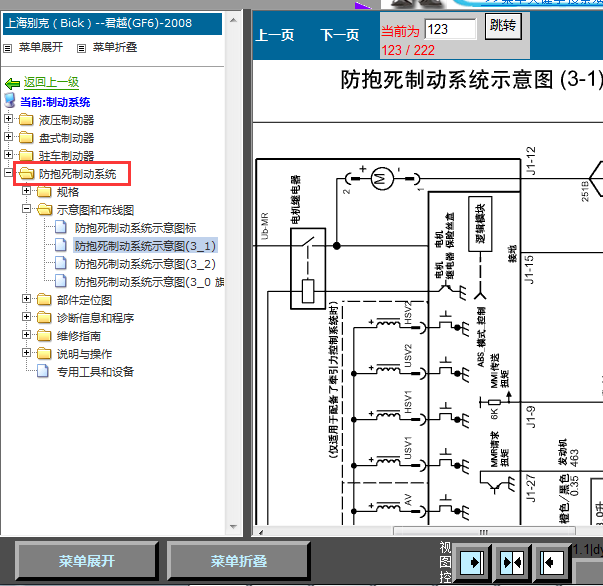This screenshot has width=603, height=586.
Task: Expand the 说明与操作 subfolder
Action: 26,352
